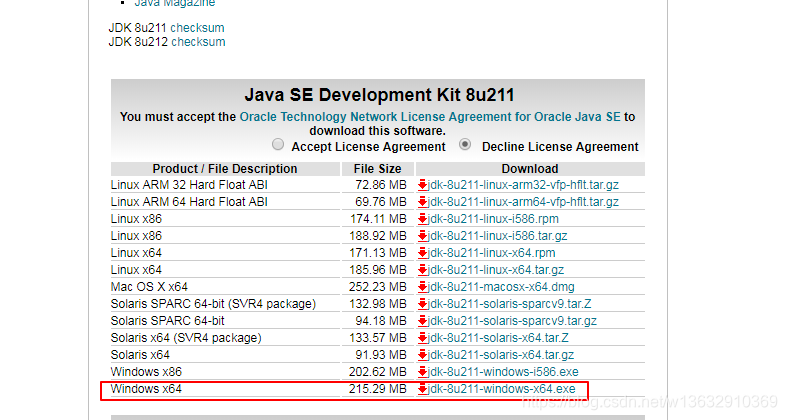Screen dimensions: 787x420
Task: Click the Product / File Description column header
Action: [x=225, y=169]
